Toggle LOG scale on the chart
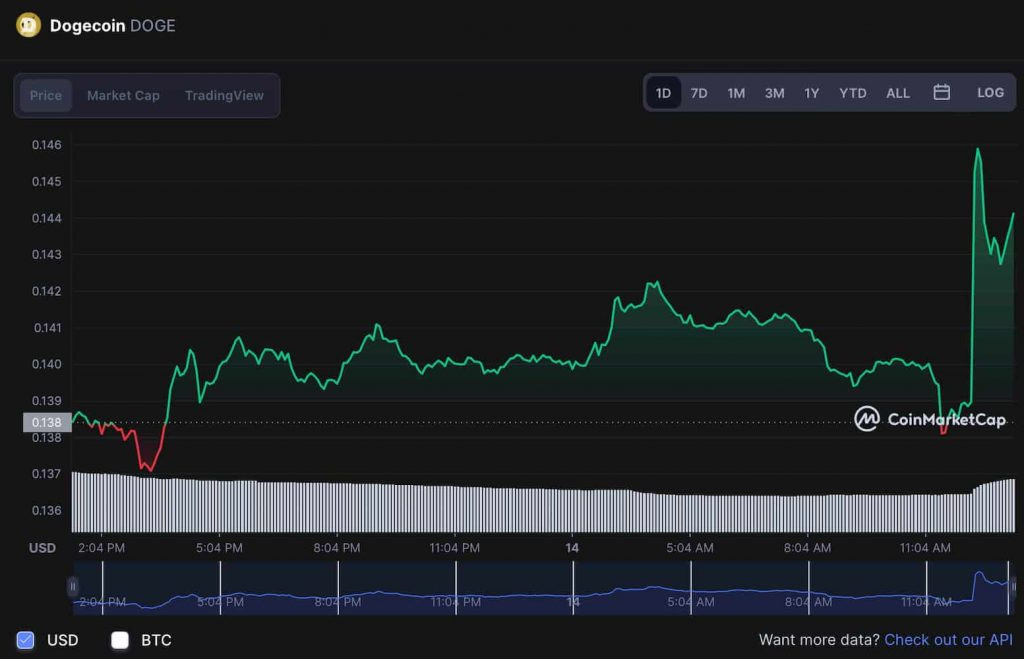Viewport: 1024px width, 659px height. [x=990, y=93]
